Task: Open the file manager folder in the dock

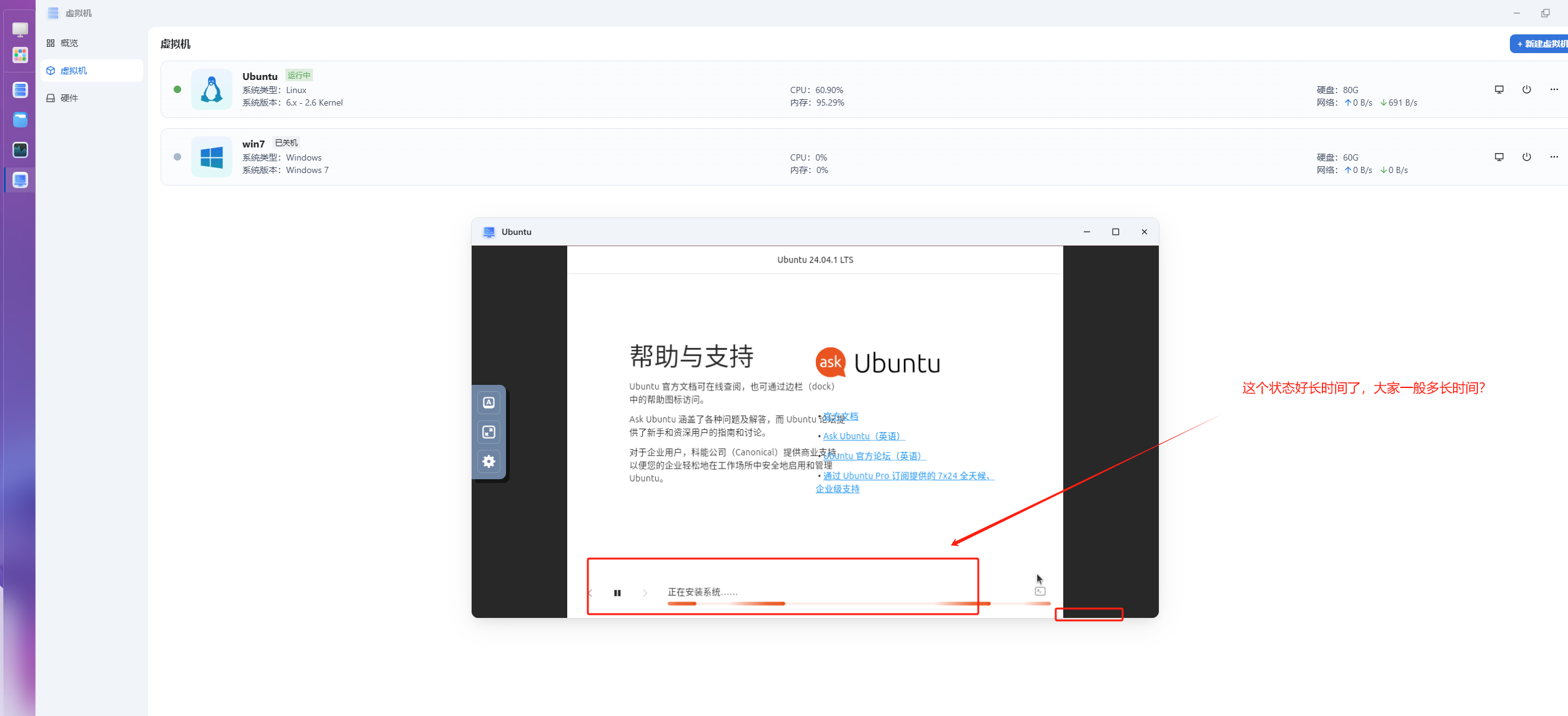Action: (x=20, y=120)
